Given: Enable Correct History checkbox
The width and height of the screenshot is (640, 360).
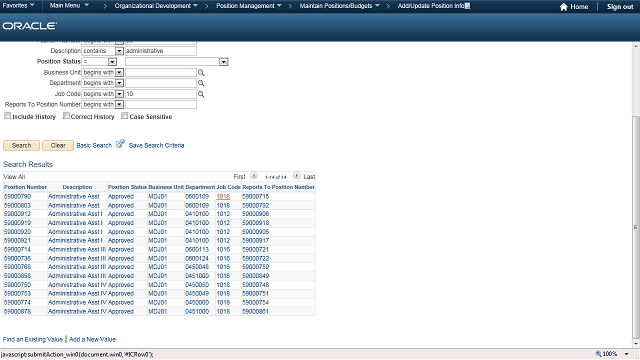Looking at the screenshot, I should click(x=66, y=116).
